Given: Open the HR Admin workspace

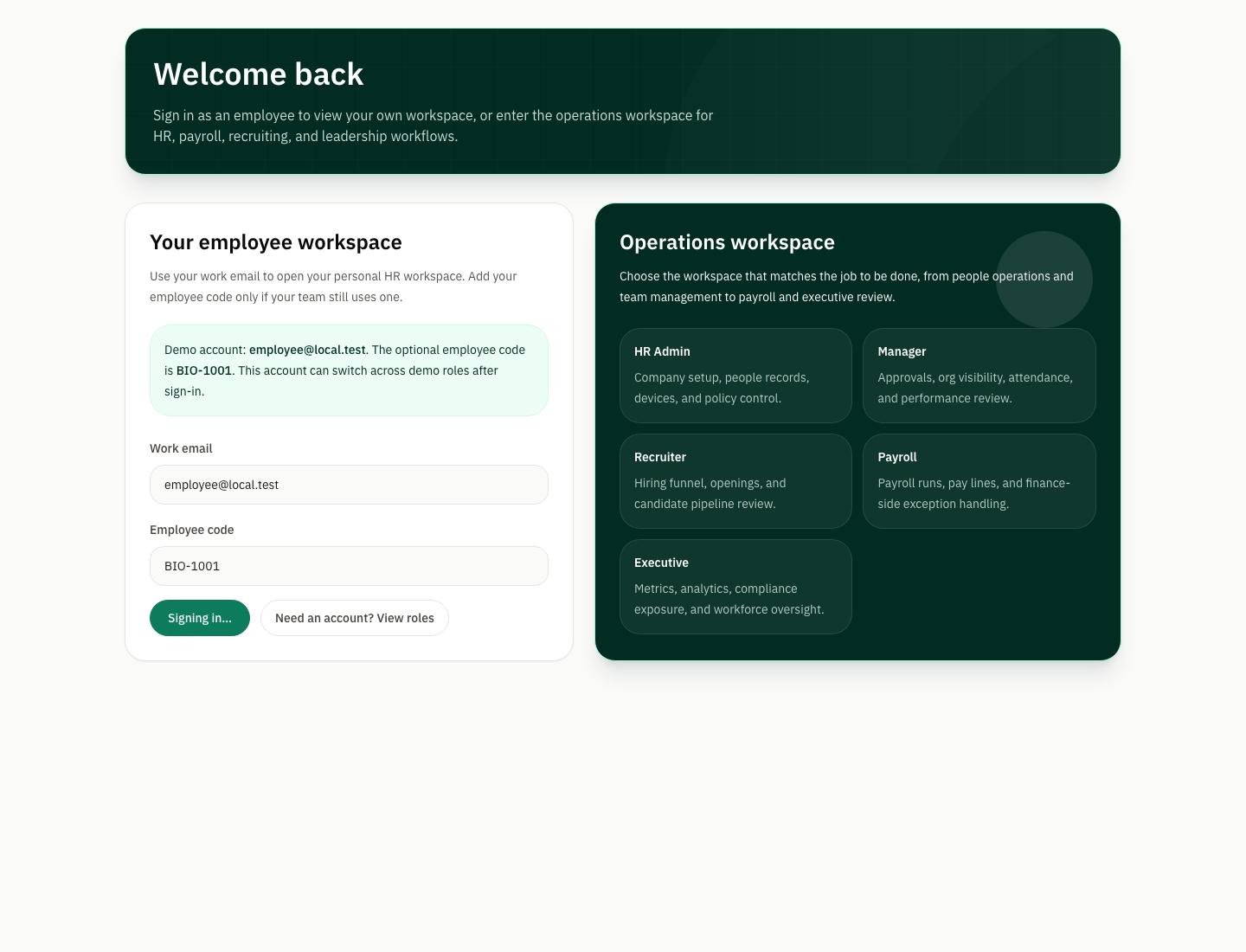Looking at the screenshot, I should pyautogui.click(x=735, y=375).
